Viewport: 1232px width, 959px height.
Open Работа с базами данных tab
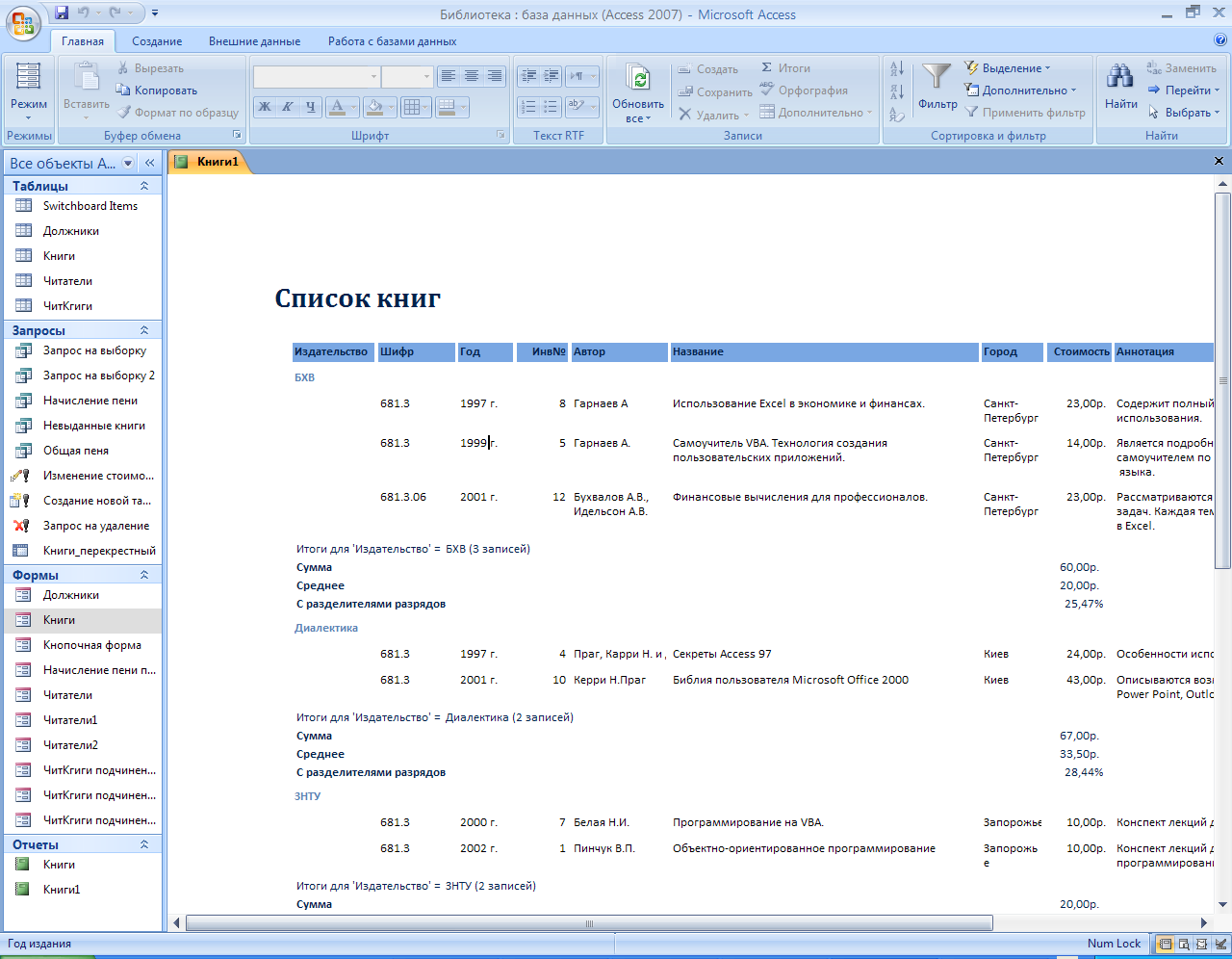[x=392, y=41]
